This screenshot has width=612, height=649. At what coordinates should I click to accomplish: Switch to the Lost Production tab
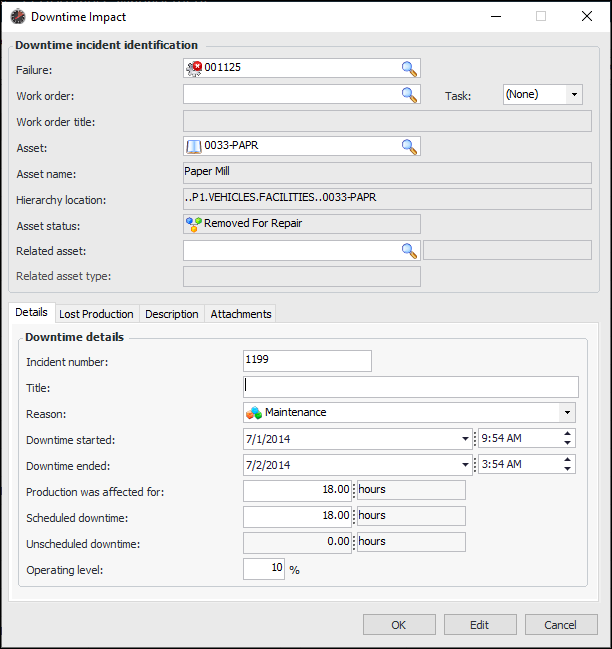96,314
